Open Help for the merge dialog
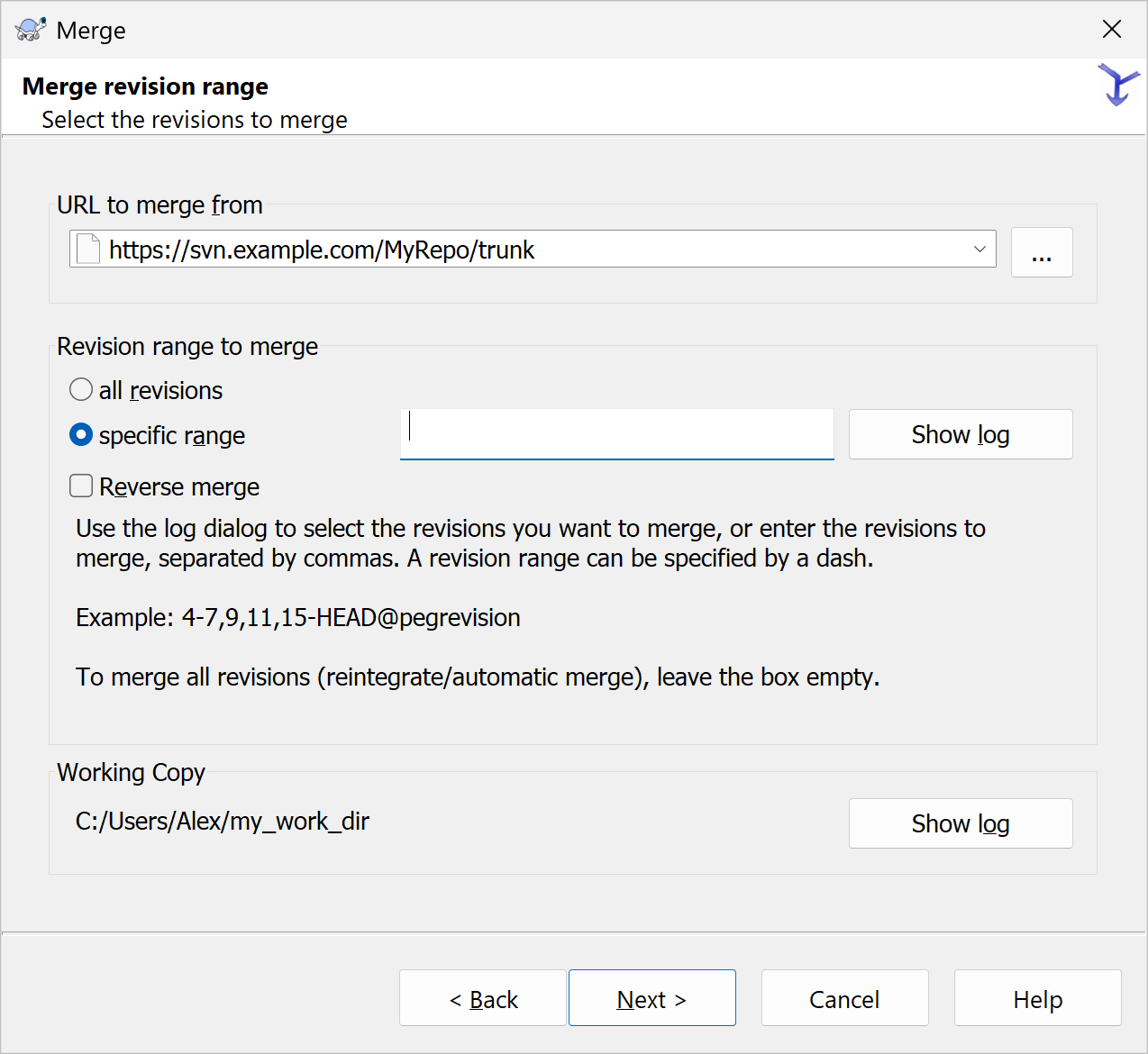The height and width of the screenshot is (1054, 1148). [x=1038, y=997]
